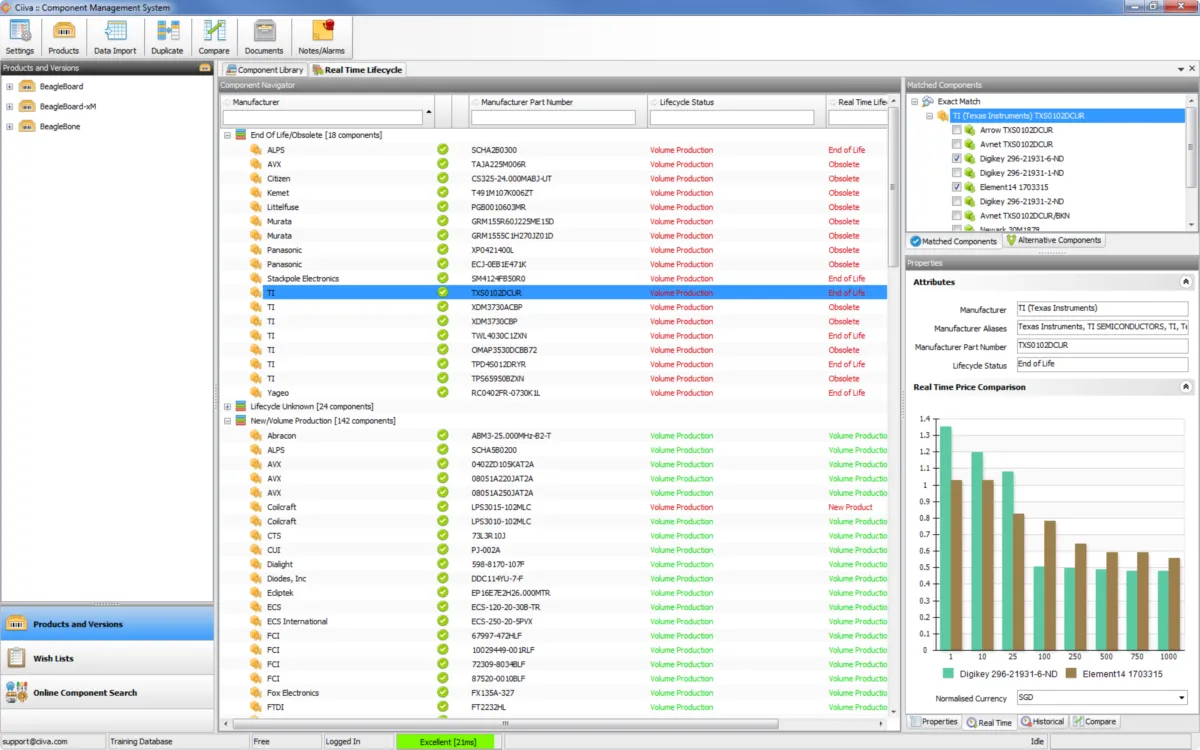
Task: Expand the Lifecycle Unknown group
Action: 228,407
